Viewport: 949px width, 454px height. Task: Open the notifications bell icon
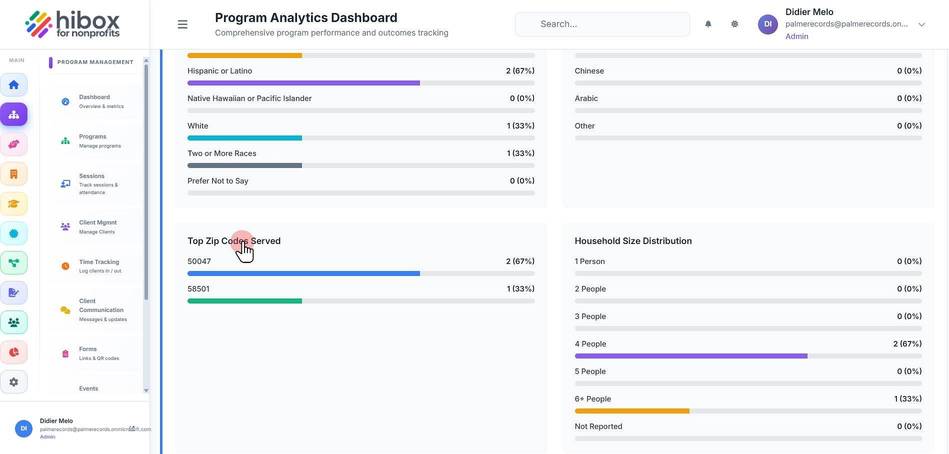tap(708, 24)
